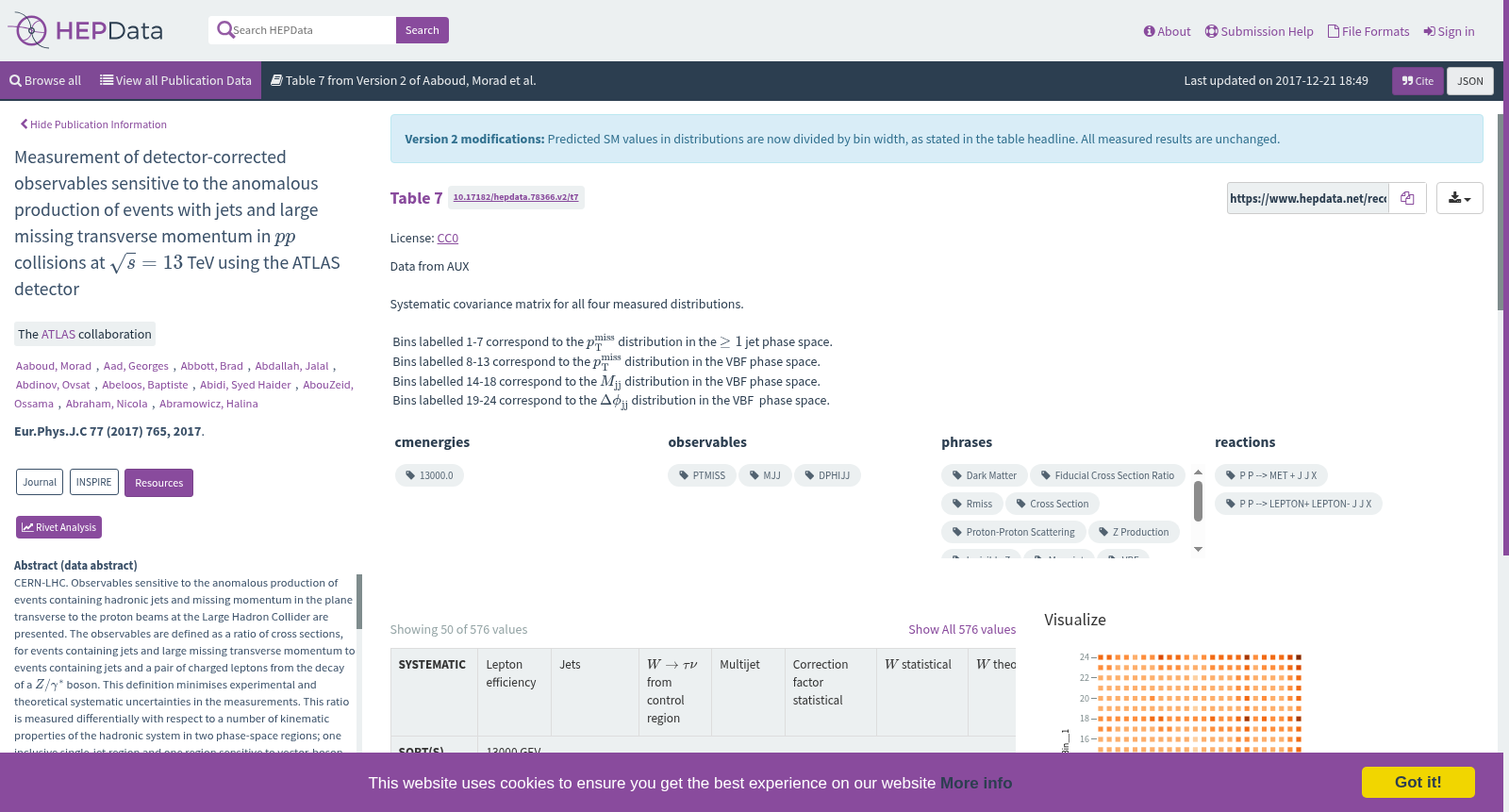Select P P --> MET + J J X tag
The height and width of the screenshot is (812, 1509).
coord(1271,475)
